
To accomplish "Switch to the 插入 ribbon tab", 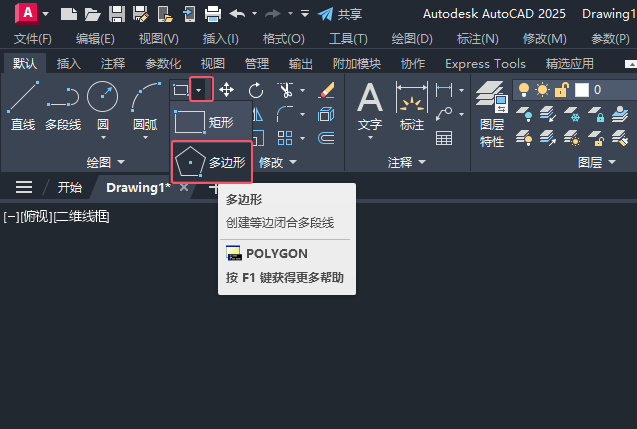I will (69, 64).
